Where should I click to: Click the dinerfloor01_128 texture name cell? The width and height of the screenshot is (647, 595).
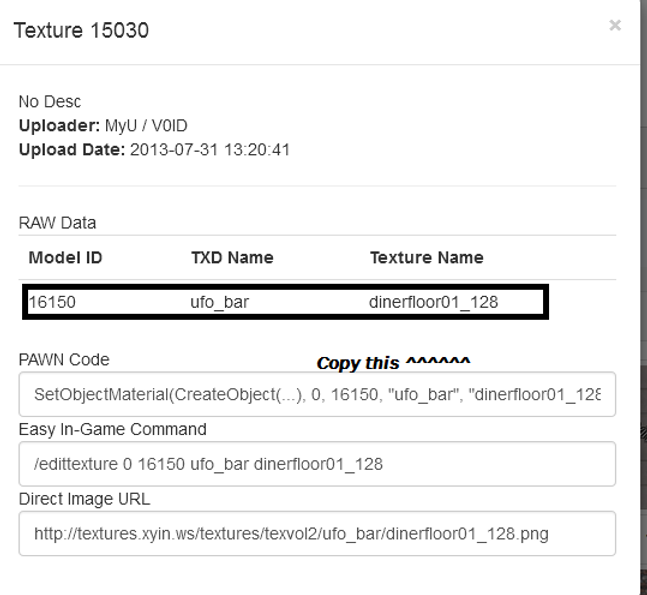click(x=427, y=302)
